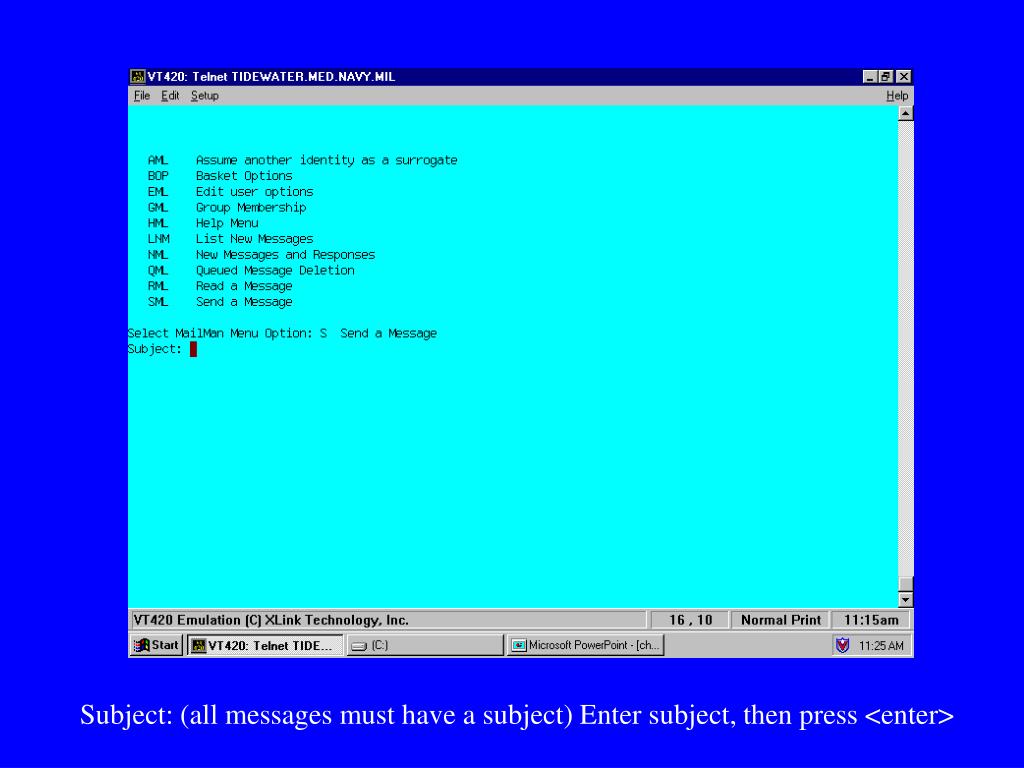
Task: Click the VT420 title bar application icon
Action: (137, 76)
